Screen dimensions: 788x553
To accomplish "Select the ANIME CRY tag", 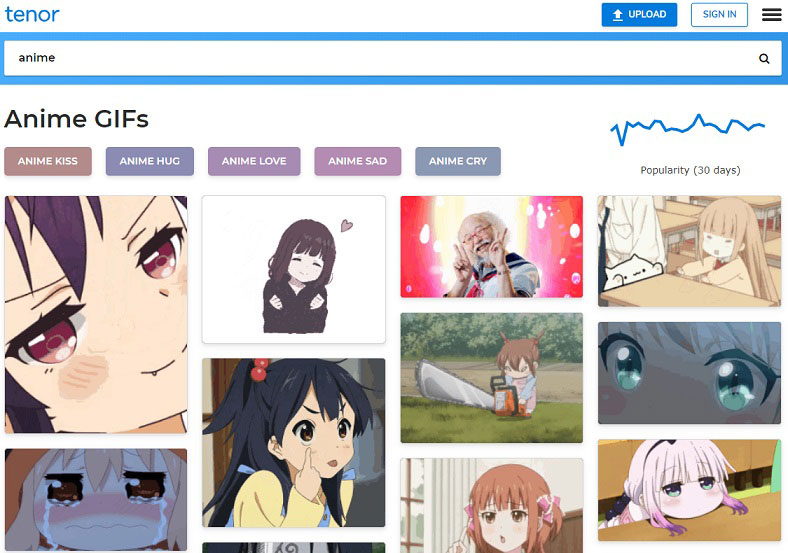I will click(458, 161).
